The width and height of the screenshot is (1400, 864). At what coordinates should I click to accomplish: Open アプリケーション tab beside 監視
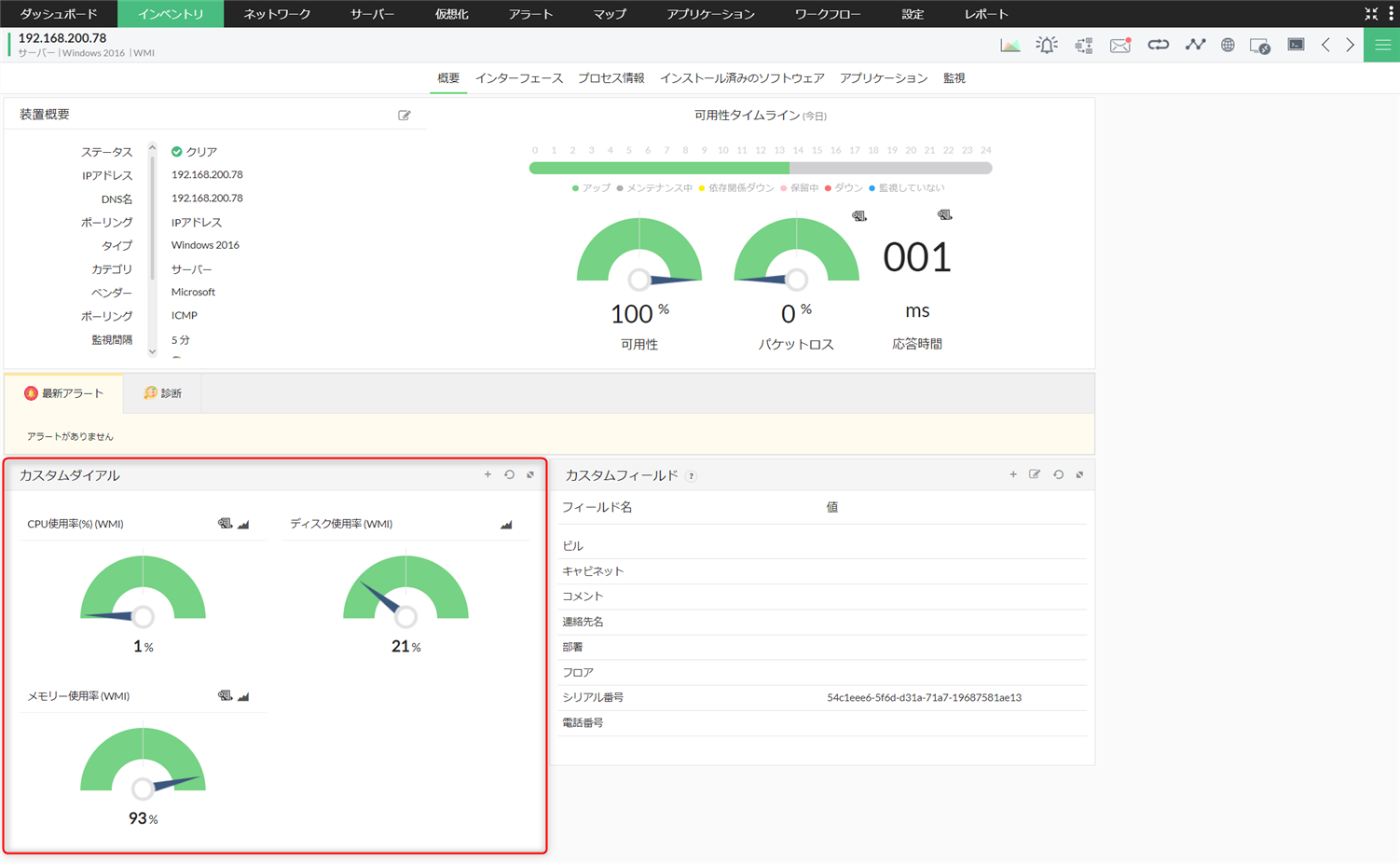(x=884, y=78)
